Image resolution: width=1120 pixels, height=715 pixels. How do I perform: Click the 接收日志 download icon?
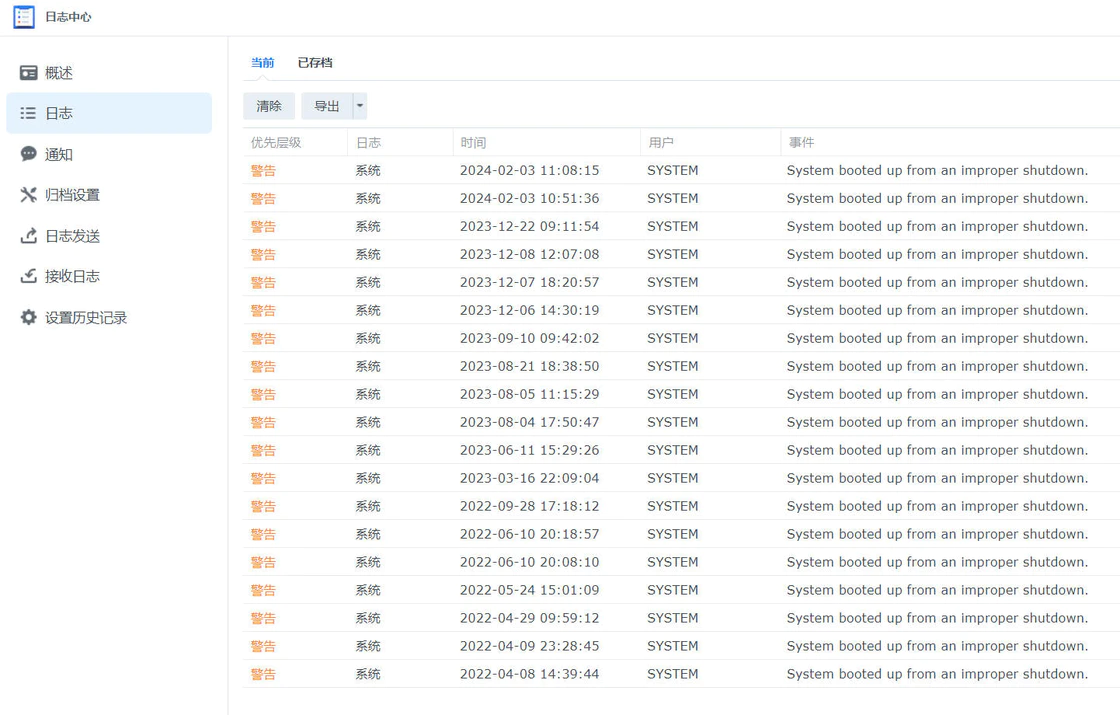coord(29,276)
